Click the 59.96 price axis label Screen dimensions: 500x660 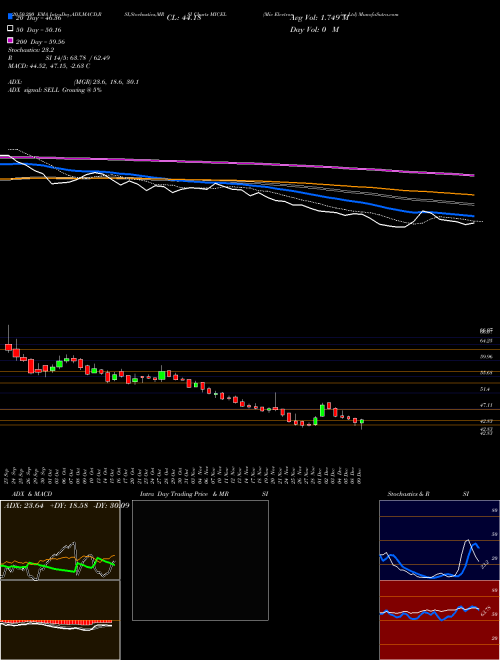tap(486, 357)
